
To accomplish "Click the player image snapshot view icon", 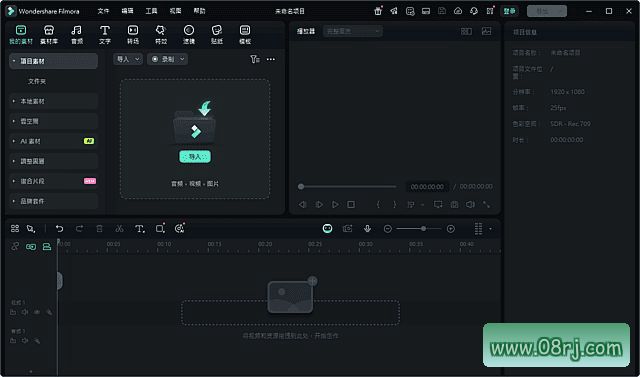I will coord(487,31).
